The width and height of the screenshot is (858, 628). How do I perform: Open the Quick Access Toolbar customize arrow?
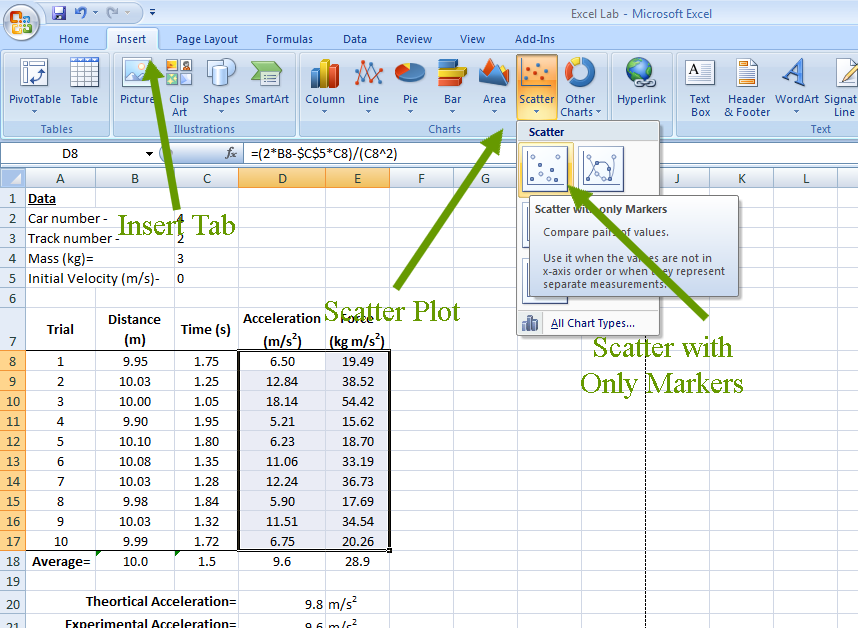153,12
